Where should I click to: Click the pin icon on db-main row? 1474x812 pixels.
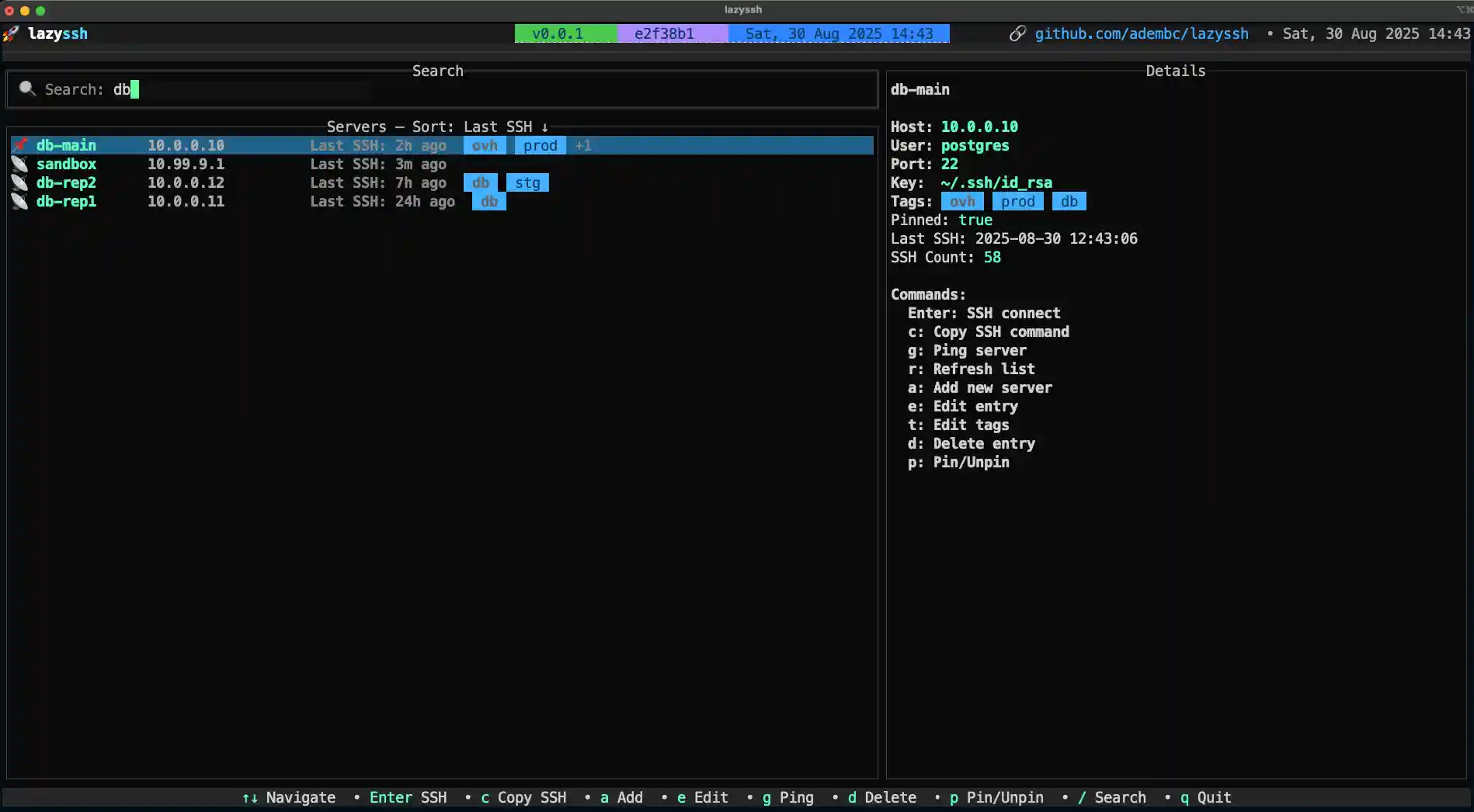tap(20, 145)
